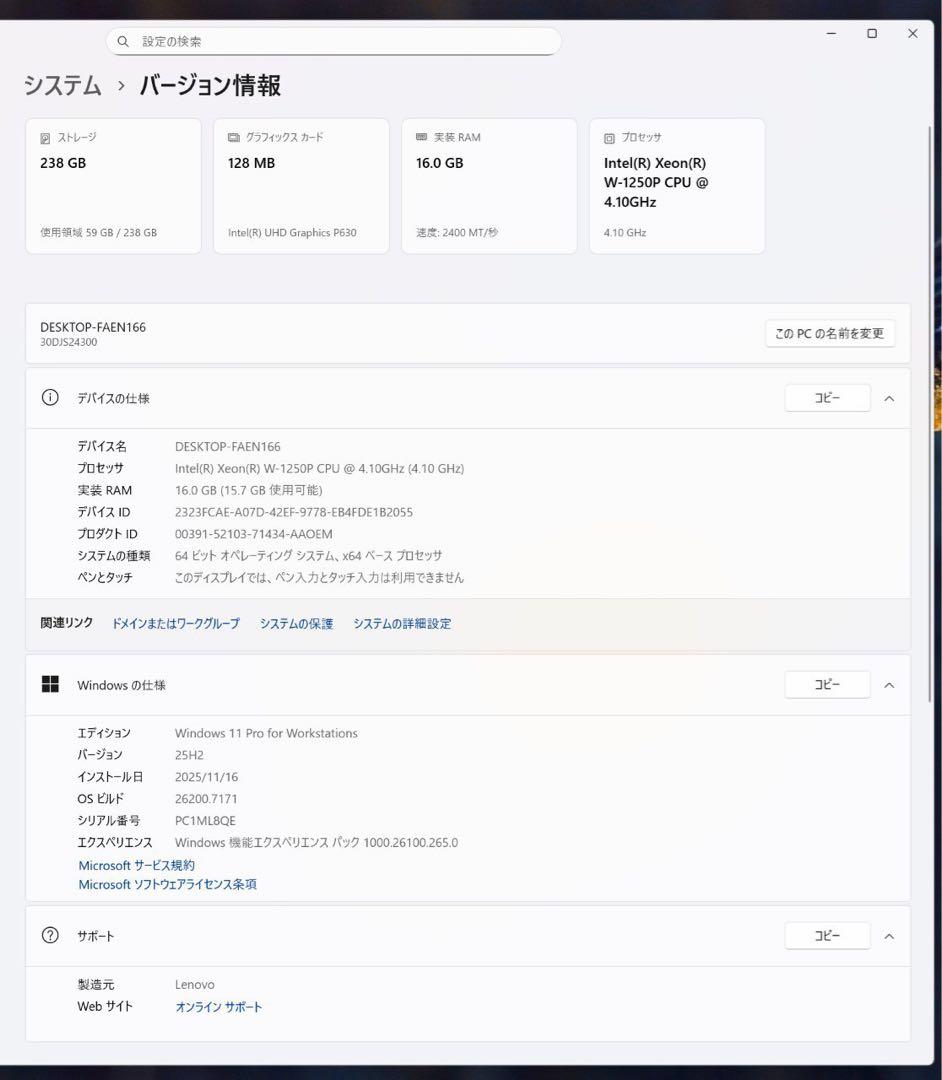Click the 実装 RAM memory icon
The image size is (942, 1080).
tap(419, 137)
